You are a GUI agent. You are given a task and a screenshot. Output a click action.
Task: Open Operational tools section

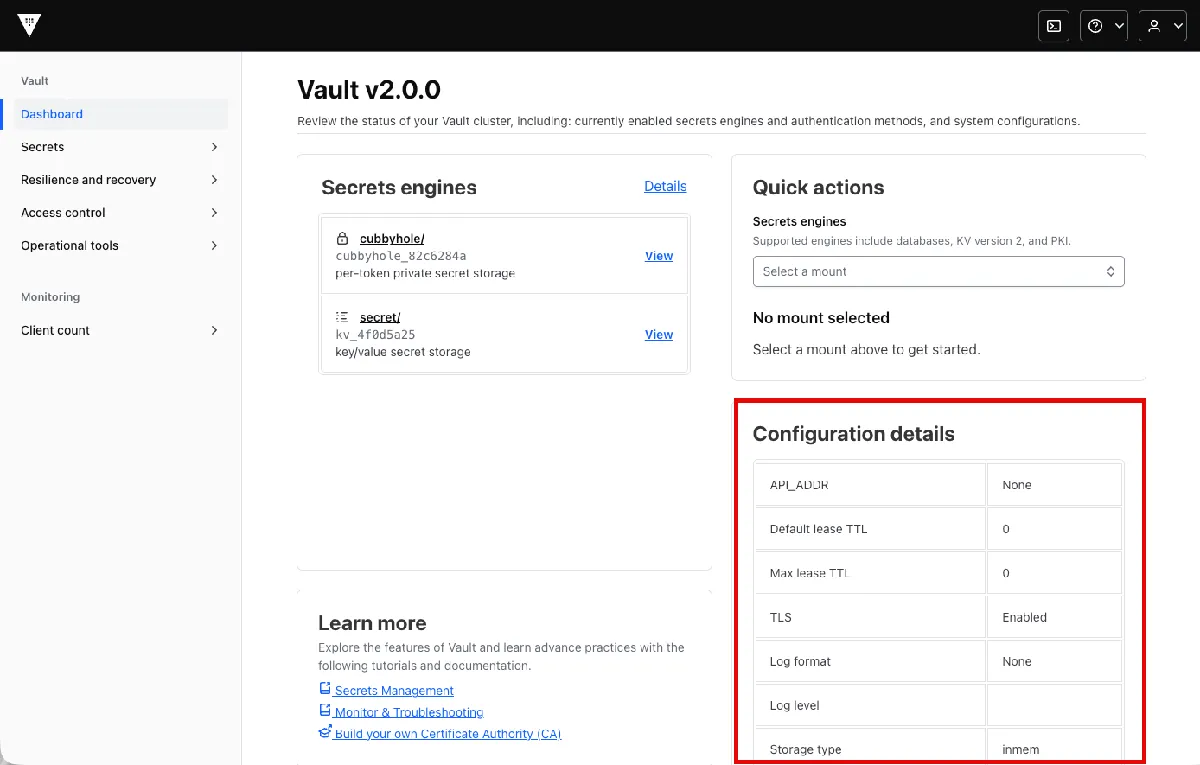(x=120, y=246)
